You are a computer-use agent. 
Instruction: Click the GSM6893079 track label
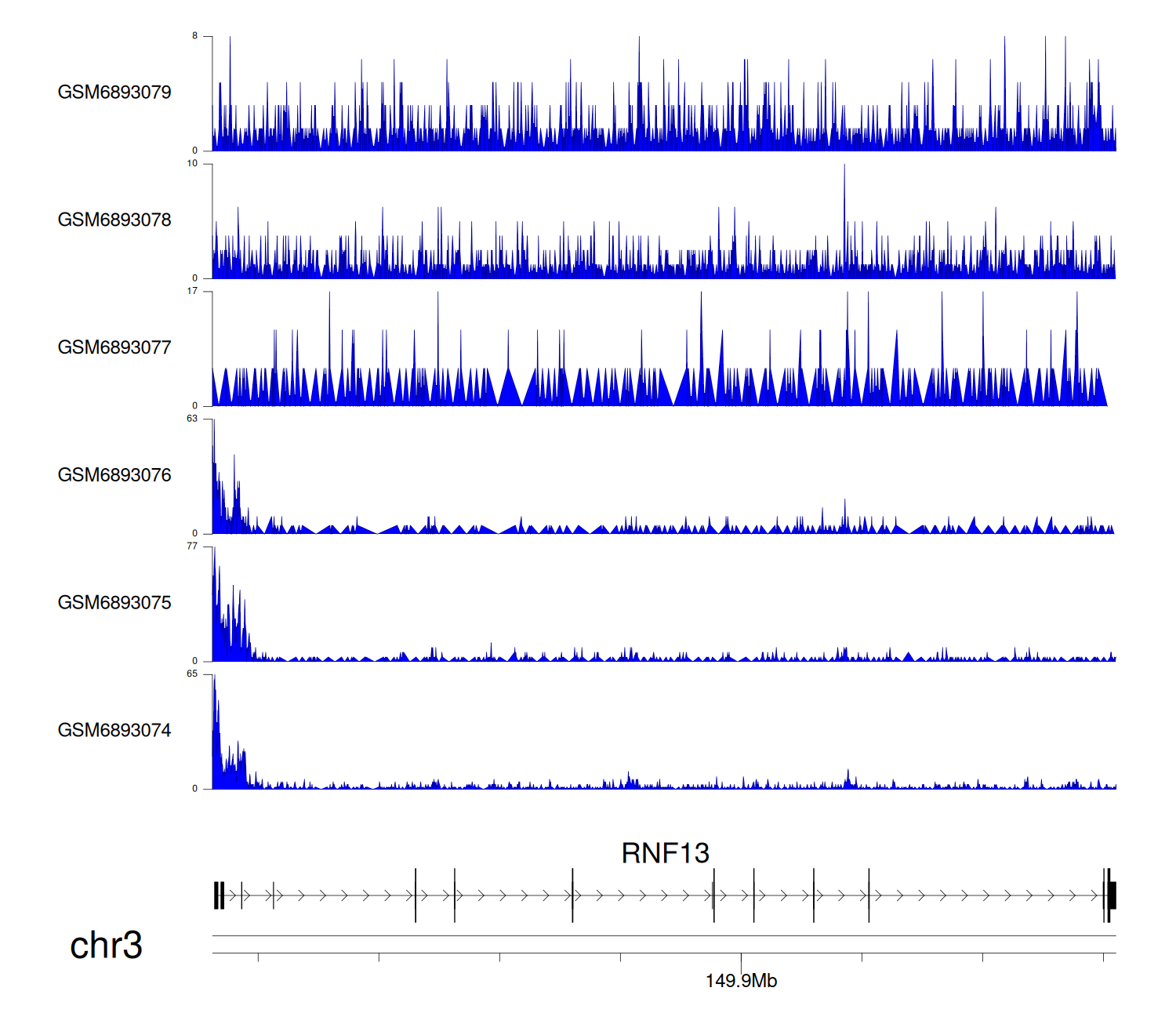click(x=114, y=93)
